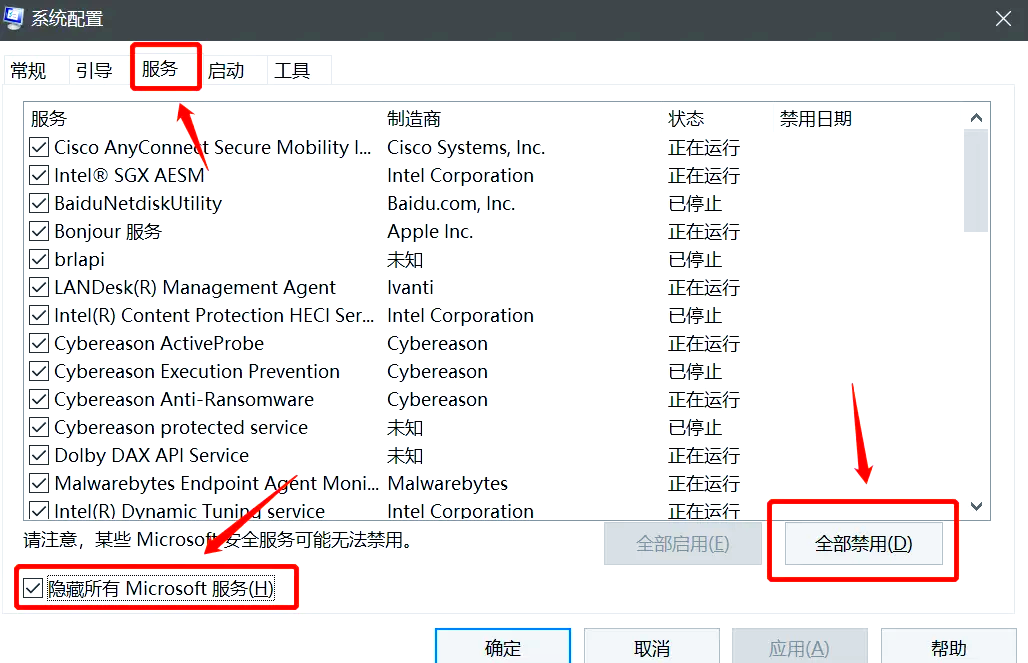The image size is (1028, 663).
Task: Uncheck LANDesk(R) Management Agent
Action: (x=39, y=287)
